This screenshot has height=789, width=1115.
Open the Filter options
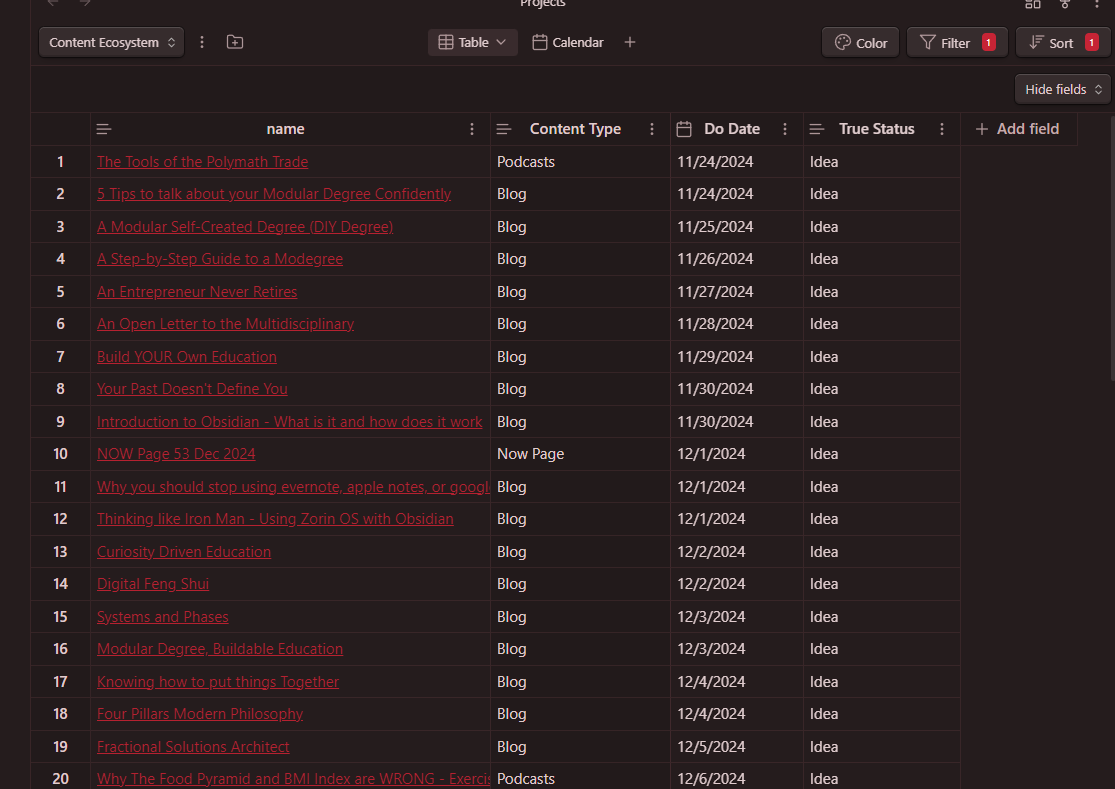point(956,43)
